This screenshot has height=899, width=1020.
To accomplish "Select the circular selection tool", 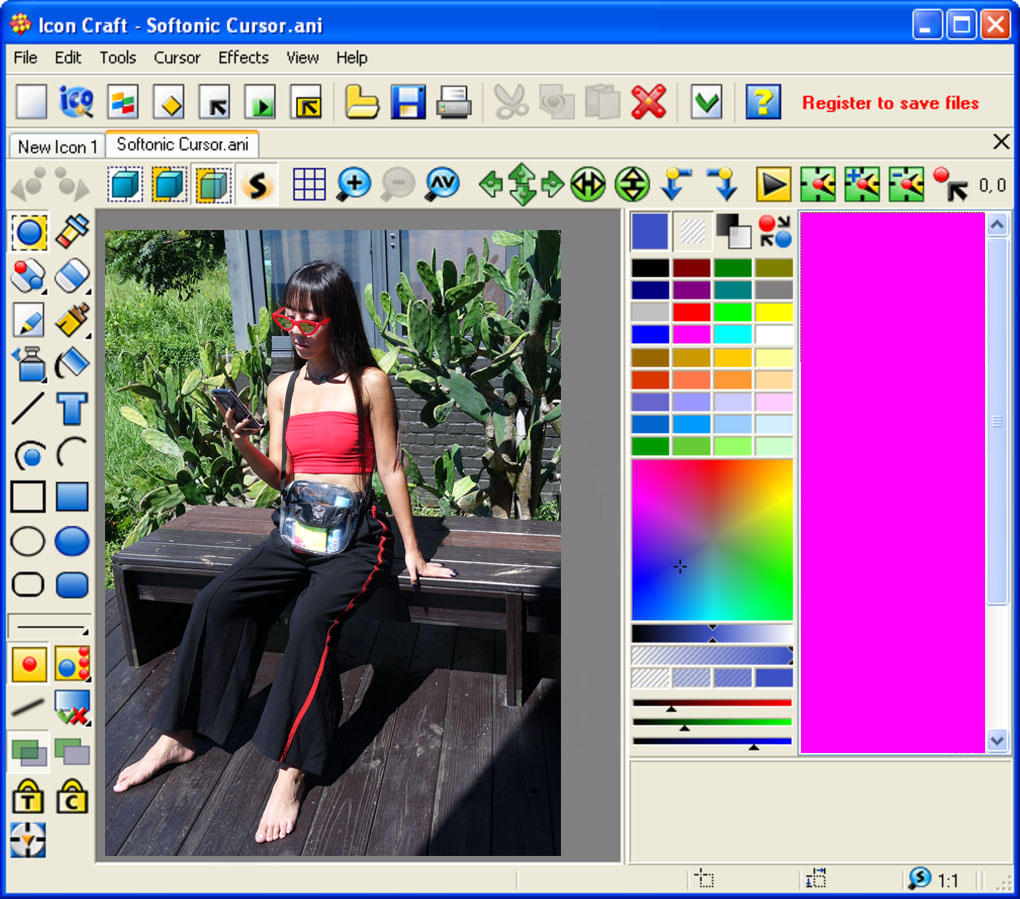I will 29,232.
